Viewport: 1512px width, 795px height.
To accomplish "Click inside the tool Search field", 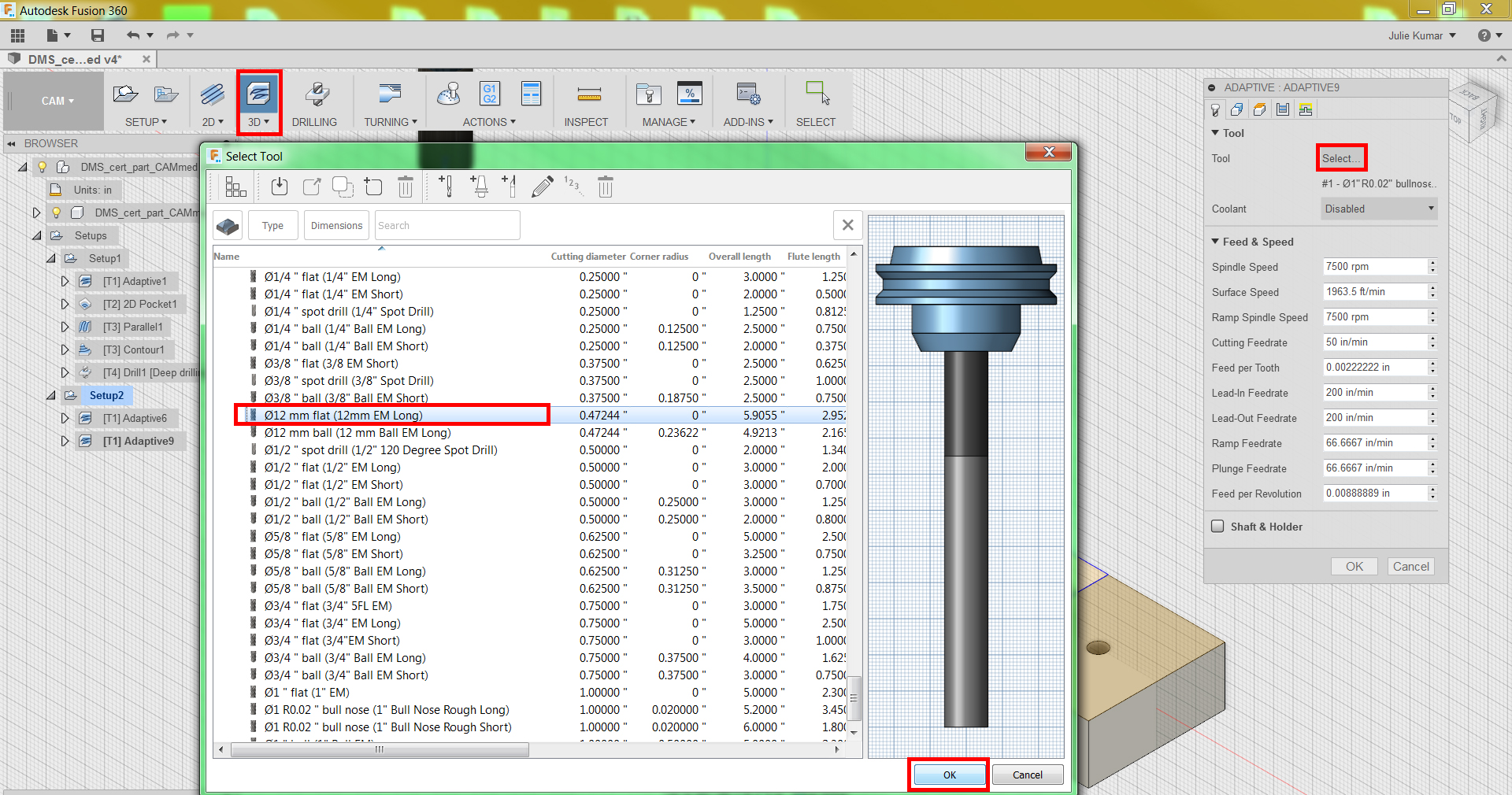I will point(447,225).
